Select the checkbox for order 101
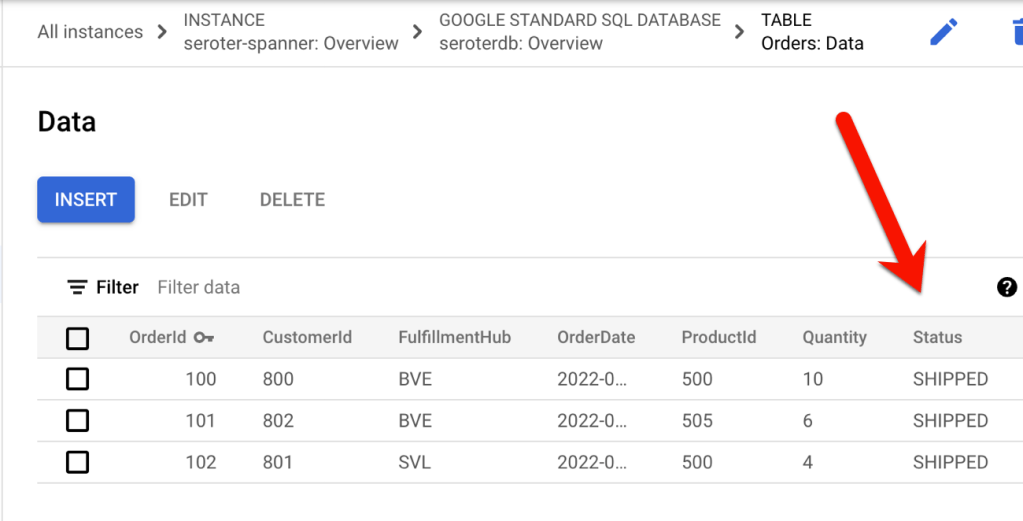This screenshot has height=521, width=1023. click(77, 421)
